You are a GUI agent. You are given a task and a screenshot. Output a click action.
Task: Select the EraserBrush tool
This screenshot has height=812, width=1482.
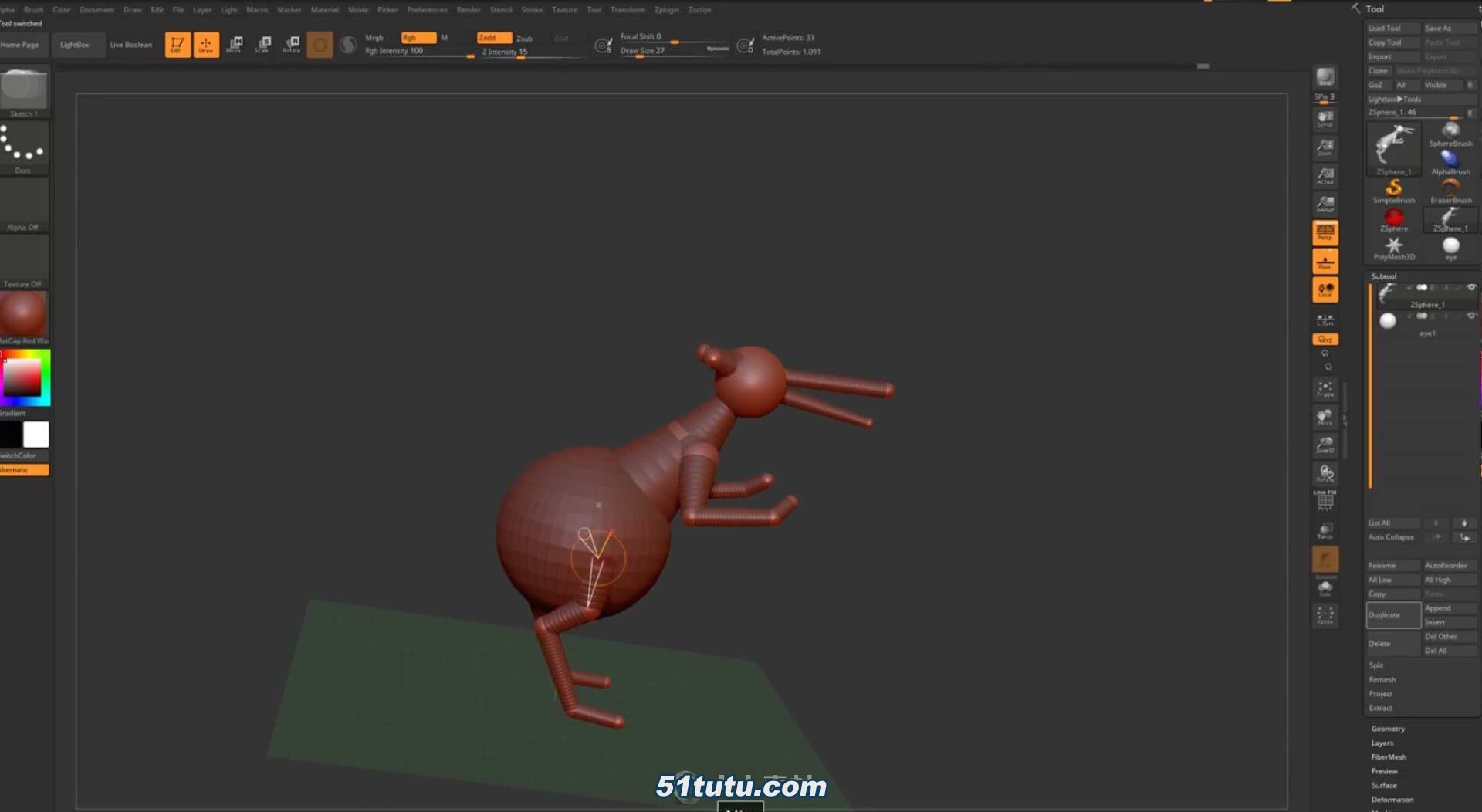pyautogui.click(x=1450, y=191)
